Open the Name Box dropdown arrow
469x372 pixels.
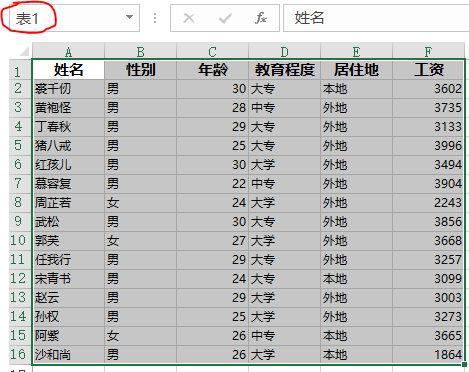click(129, 17)
